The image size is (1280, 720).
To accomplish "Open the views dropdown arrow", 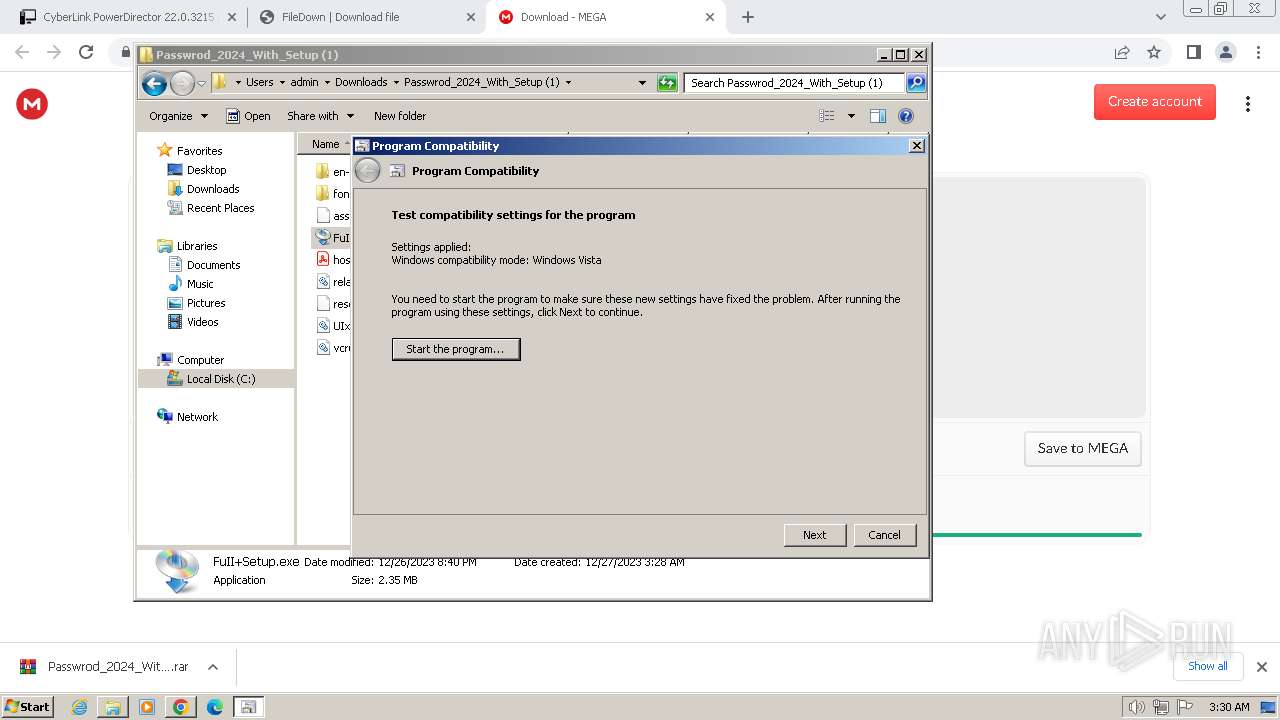I will [x=851, y=116].
